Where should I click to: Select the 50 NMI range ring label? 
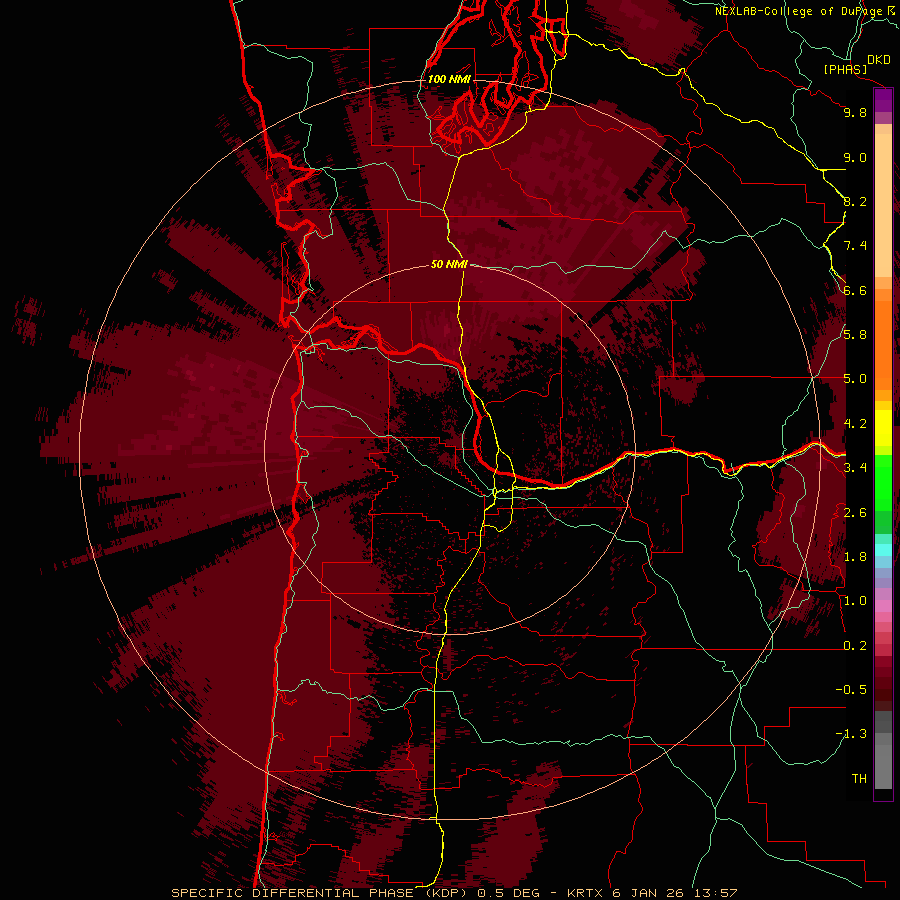pyautogui.click(x=449, y=264)
